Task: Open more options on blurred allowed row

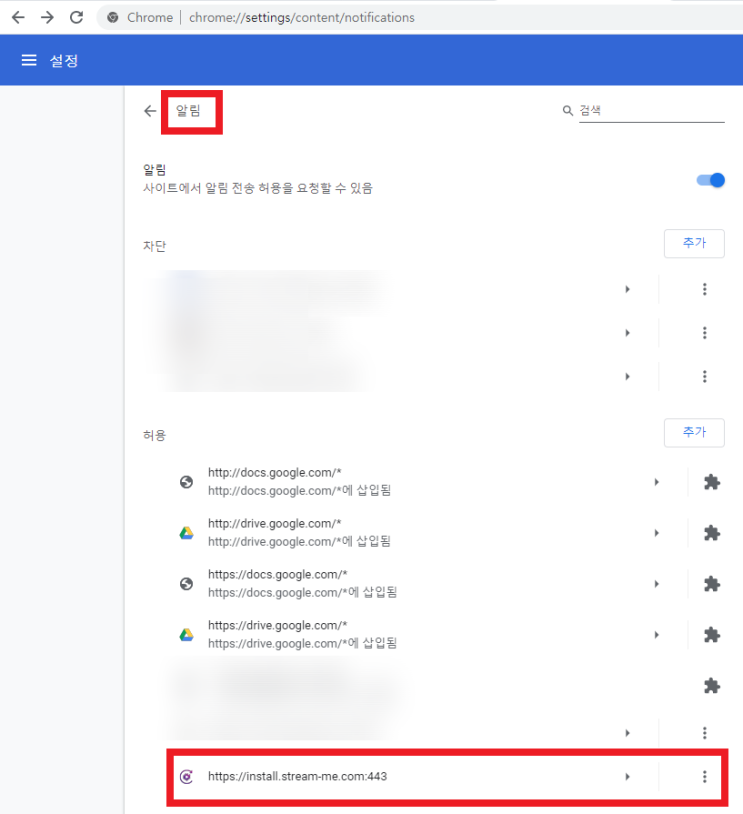Action: [705, 733]
